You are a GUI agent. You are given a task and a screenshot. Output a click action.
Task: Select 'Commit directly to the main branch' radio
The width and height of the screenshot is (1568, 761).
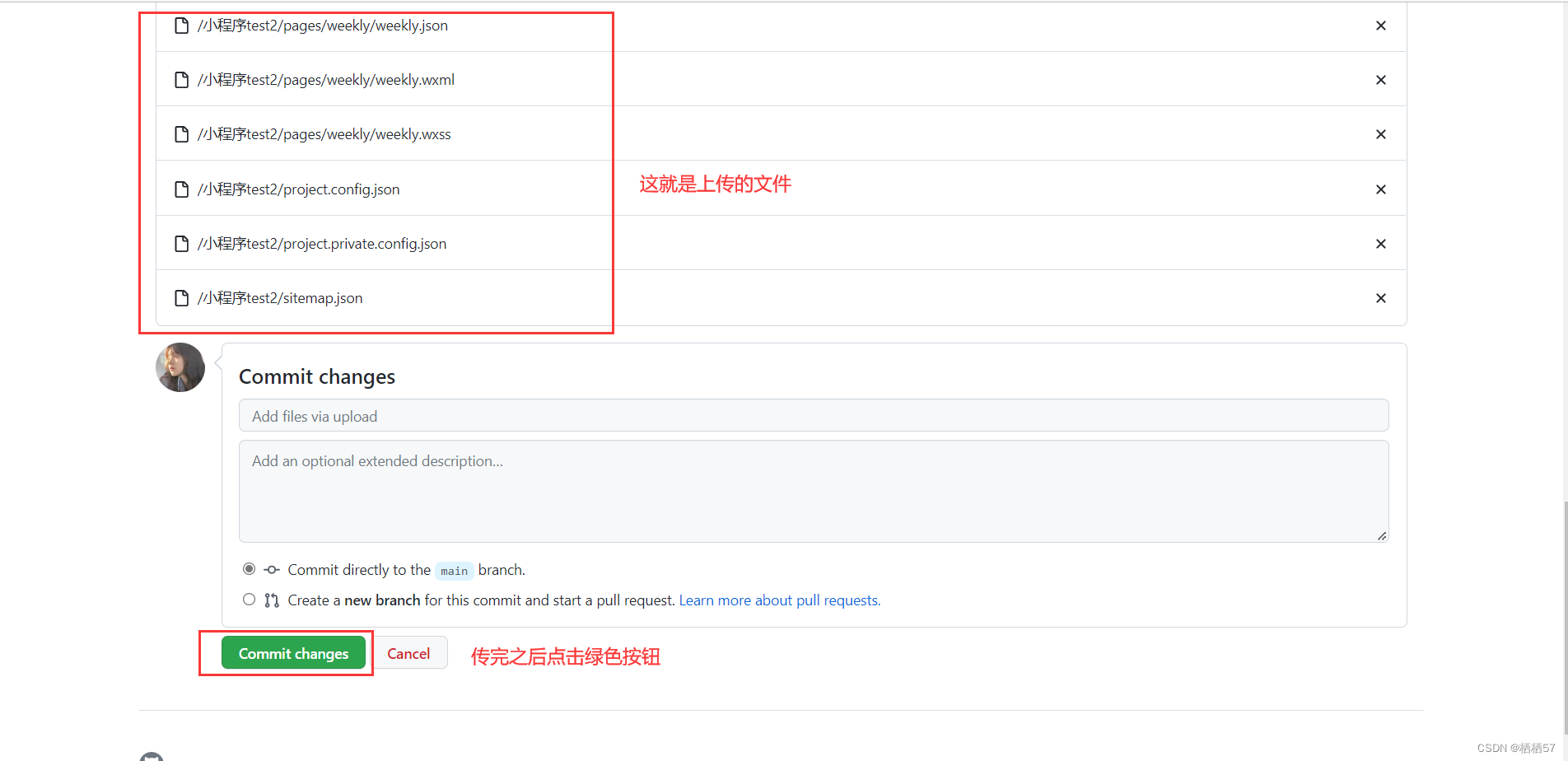[x=249, y=569]
